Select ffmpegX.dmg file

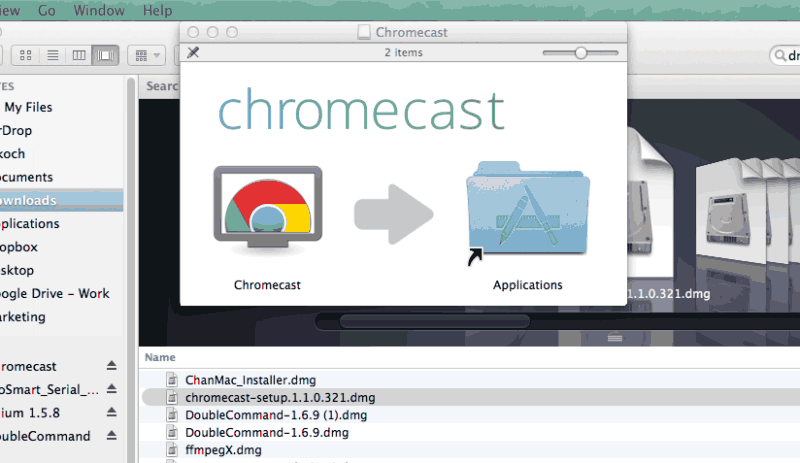(x=223, y=450)
